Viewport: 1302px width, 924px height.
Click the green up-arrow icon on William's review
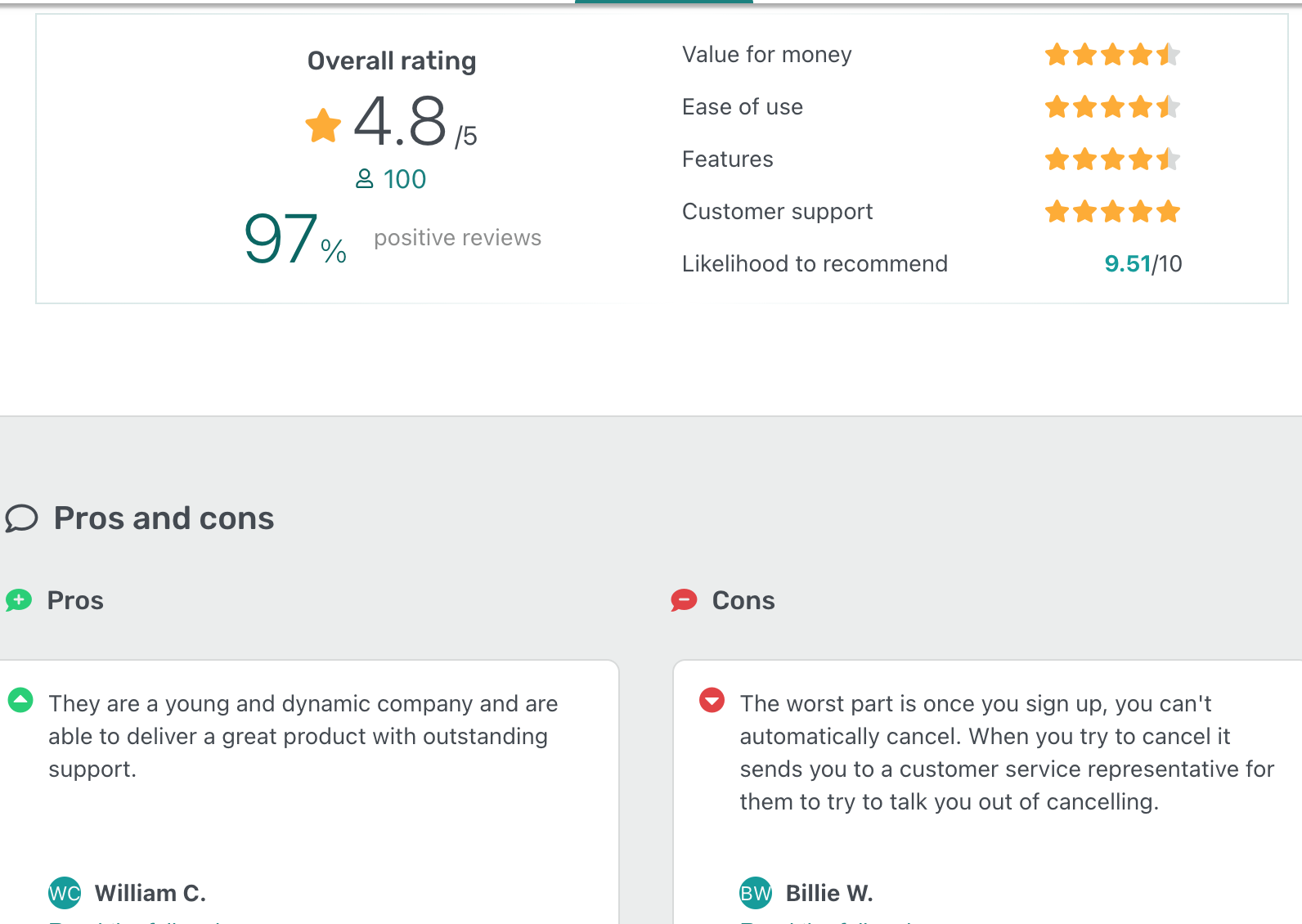20,701
